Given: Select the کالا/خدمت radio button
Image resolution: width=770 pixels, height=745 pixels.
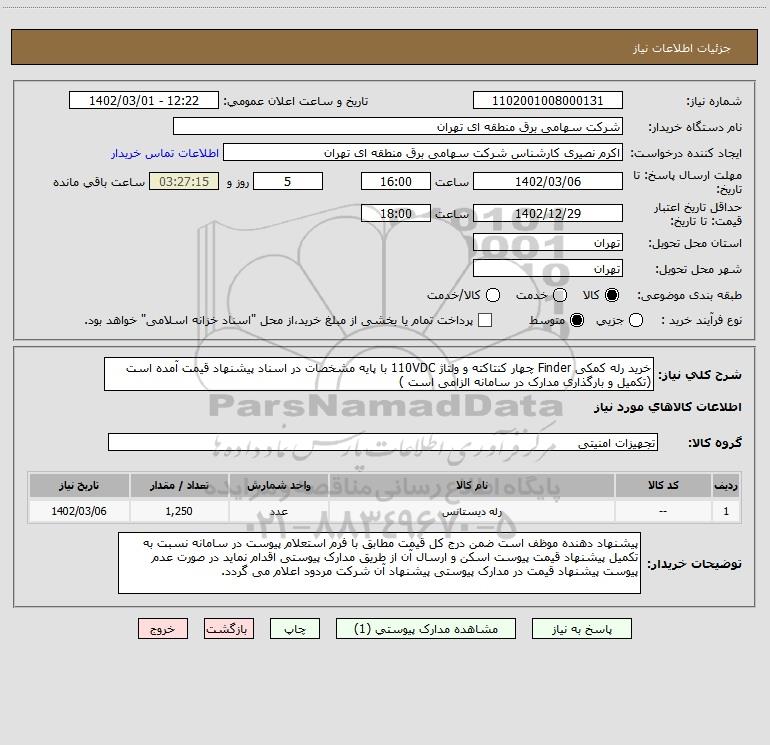Looking at the screenshot, I should click(x=493, y=295).
